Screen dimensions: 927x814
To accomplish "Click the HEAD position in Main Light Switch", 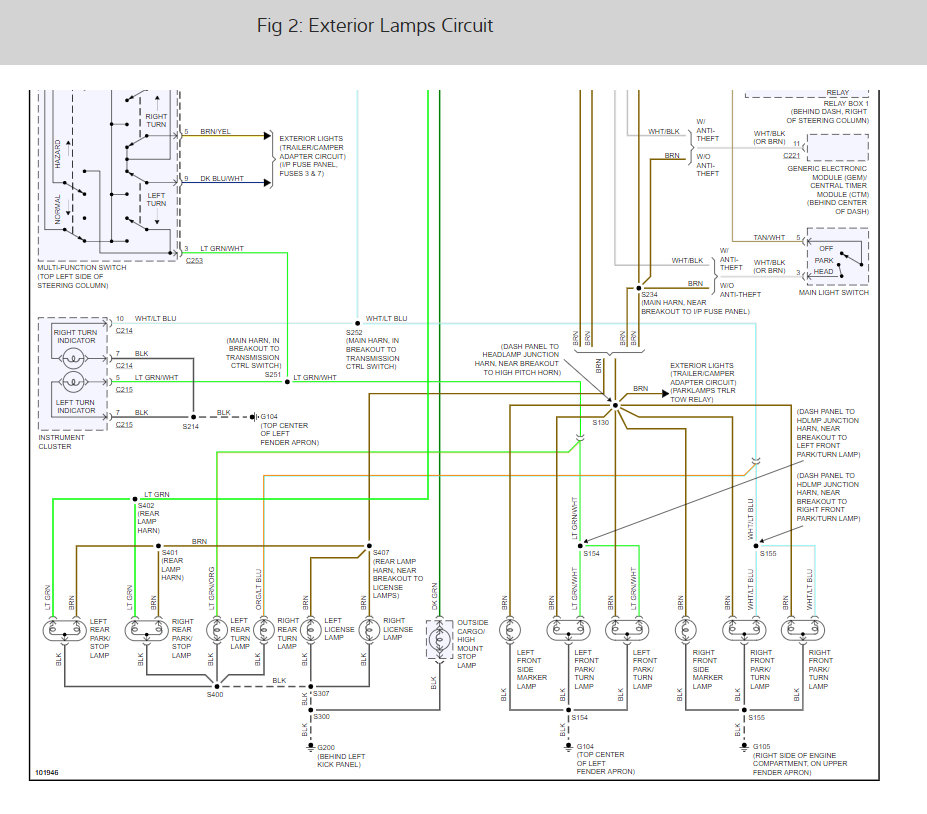I will pos(824,272).
